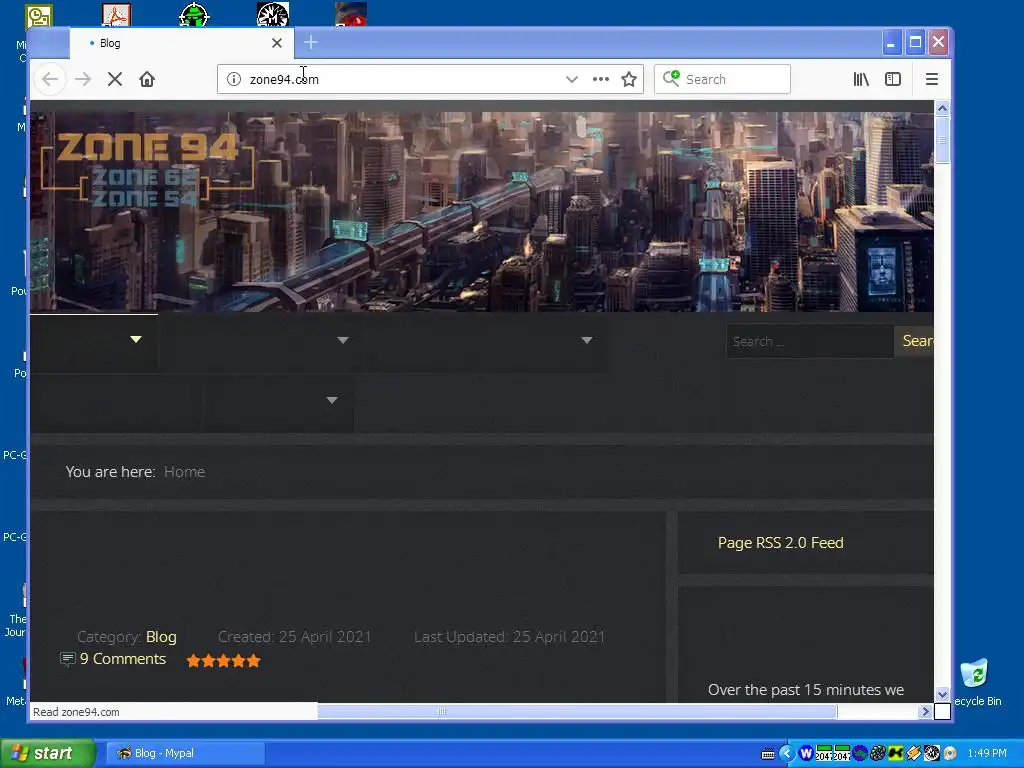This screenshot has height=768, width=1024.
Task: Switch to Blog - Mypal taskbar button
Action: click(x=184, y=753)
